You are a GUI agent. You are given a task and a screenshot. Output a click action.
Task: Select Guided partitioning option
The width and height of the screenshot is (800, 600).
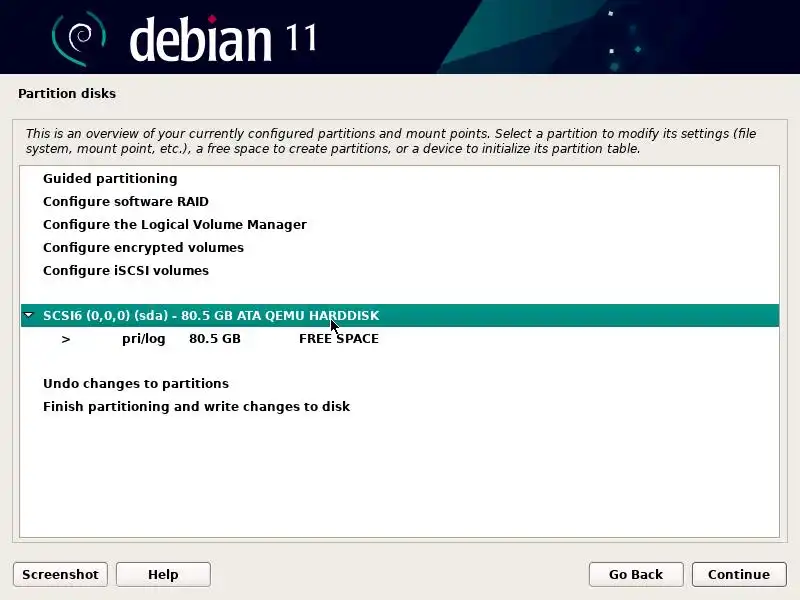[110, 179]
